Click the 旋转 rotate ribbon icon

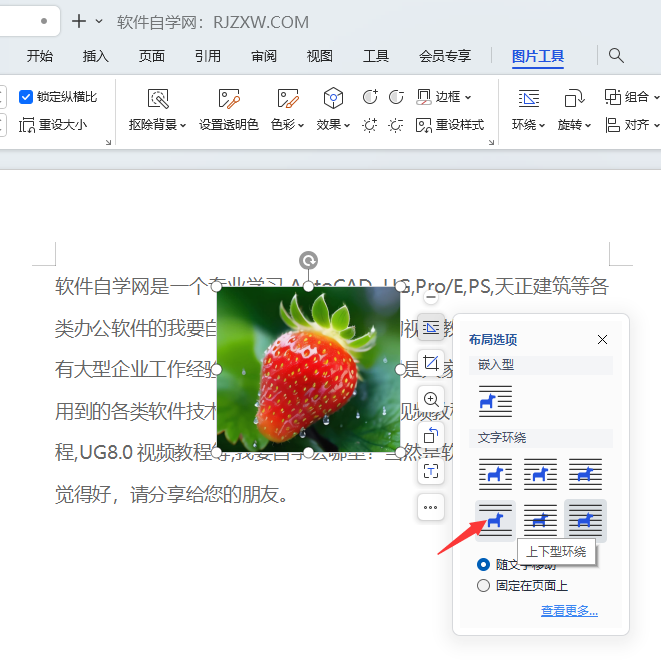click(574, 98)
